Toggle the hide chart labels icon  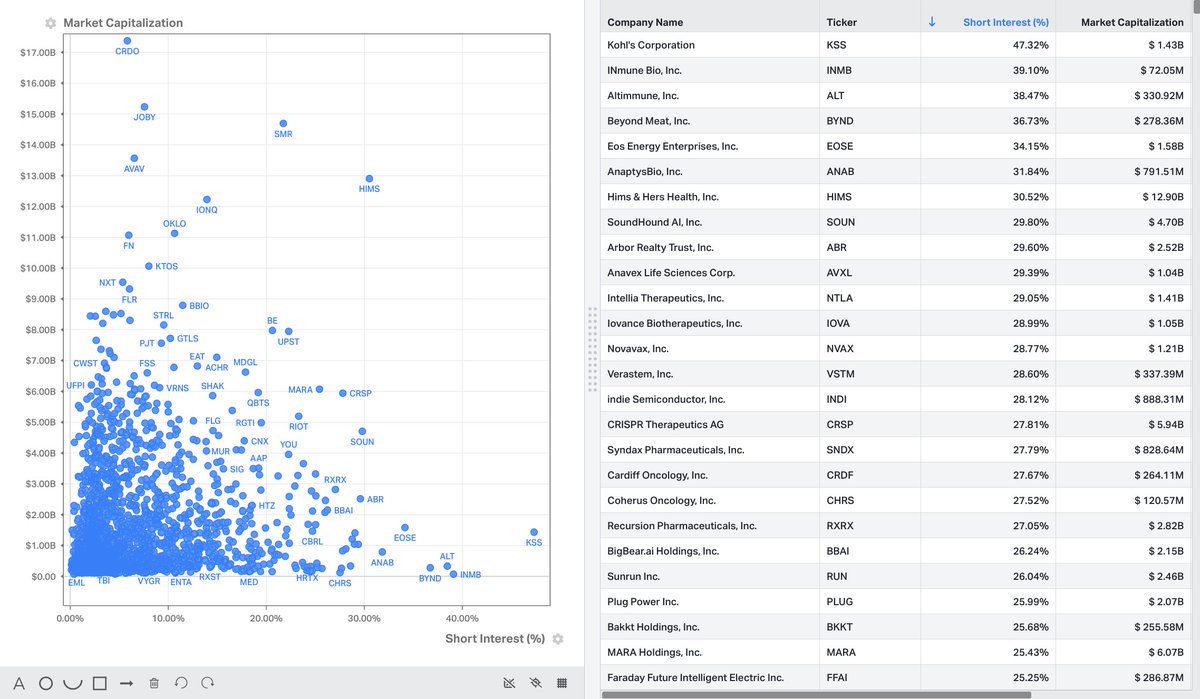(509, 683)
